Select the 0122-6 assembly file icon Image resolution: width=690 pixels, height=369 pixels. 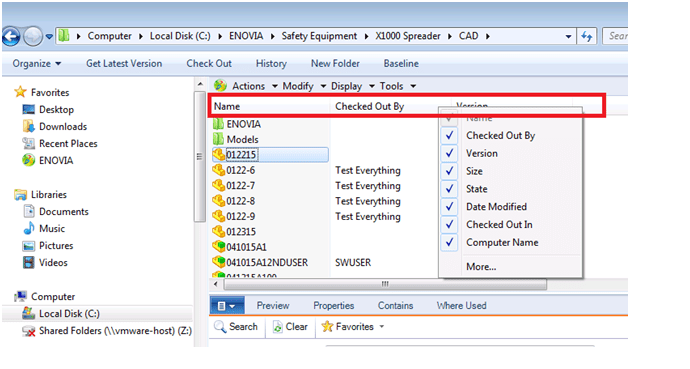(x=219, y=170)
